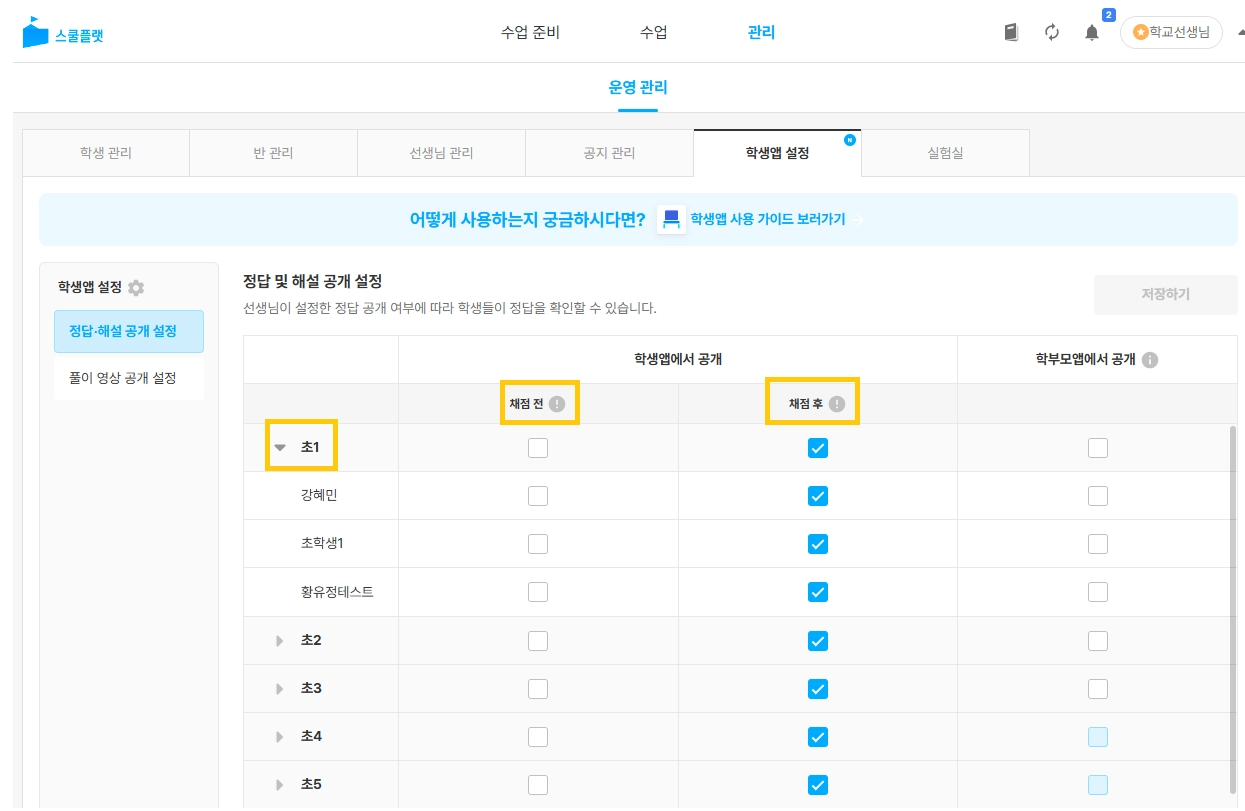The height and width of the screenshot is (811, 1245).
Task: Click the info icon next to 채점 전
Action: point(557,404)
